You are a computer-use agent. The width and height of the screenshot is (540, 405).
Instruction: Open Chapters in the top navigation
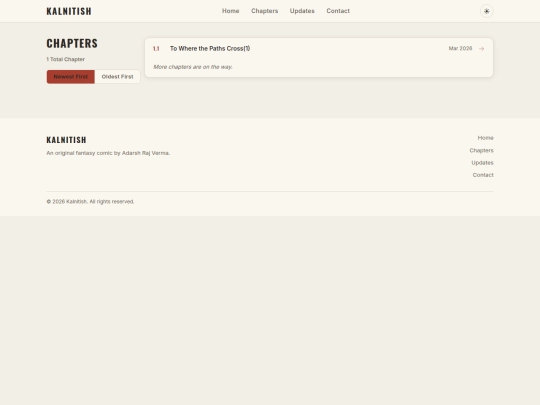[x=264, y=11]
